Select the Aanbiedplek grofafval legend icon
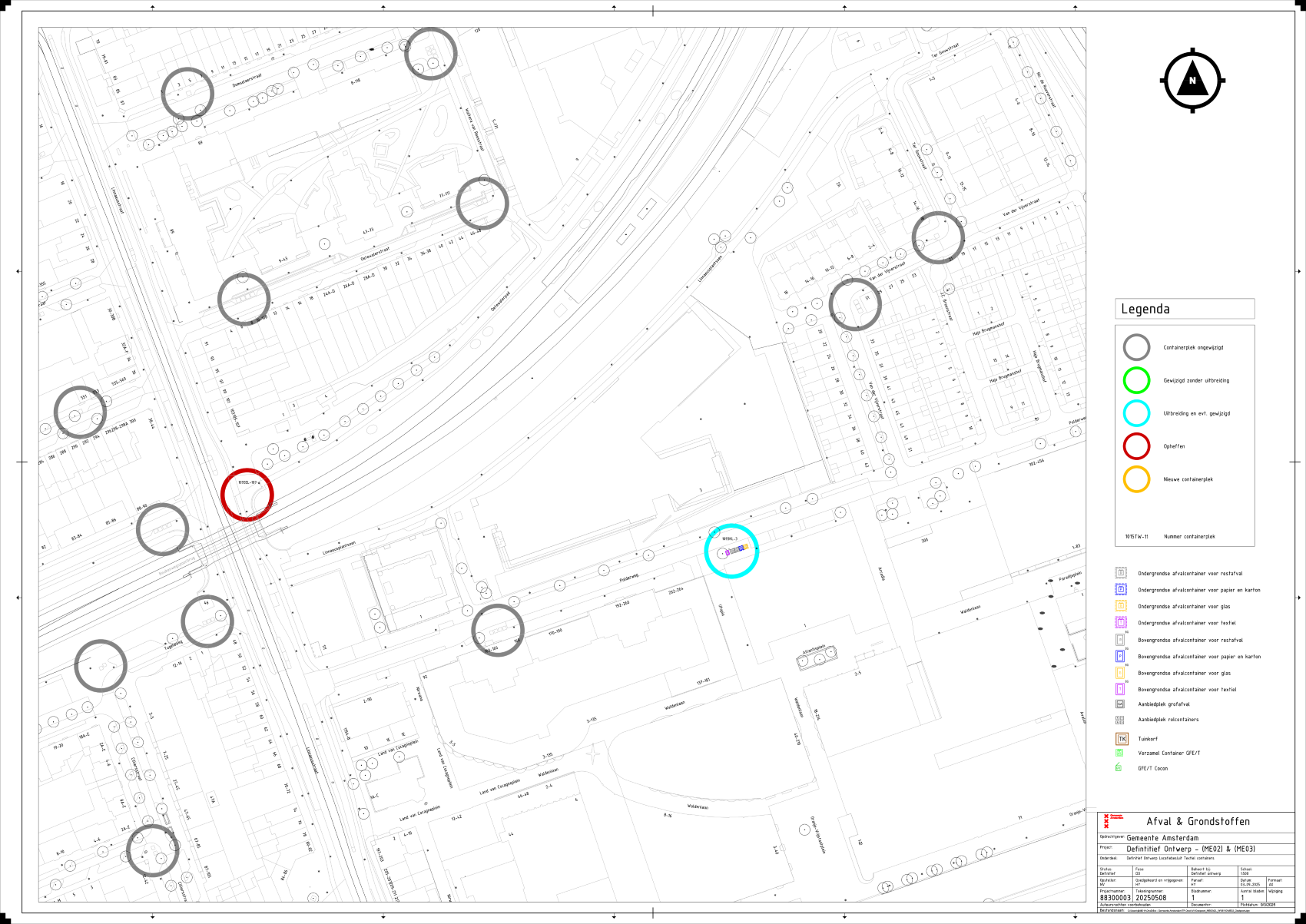Image resolution: width=1306 pixels, height=924 pixels. point(1120,704)
